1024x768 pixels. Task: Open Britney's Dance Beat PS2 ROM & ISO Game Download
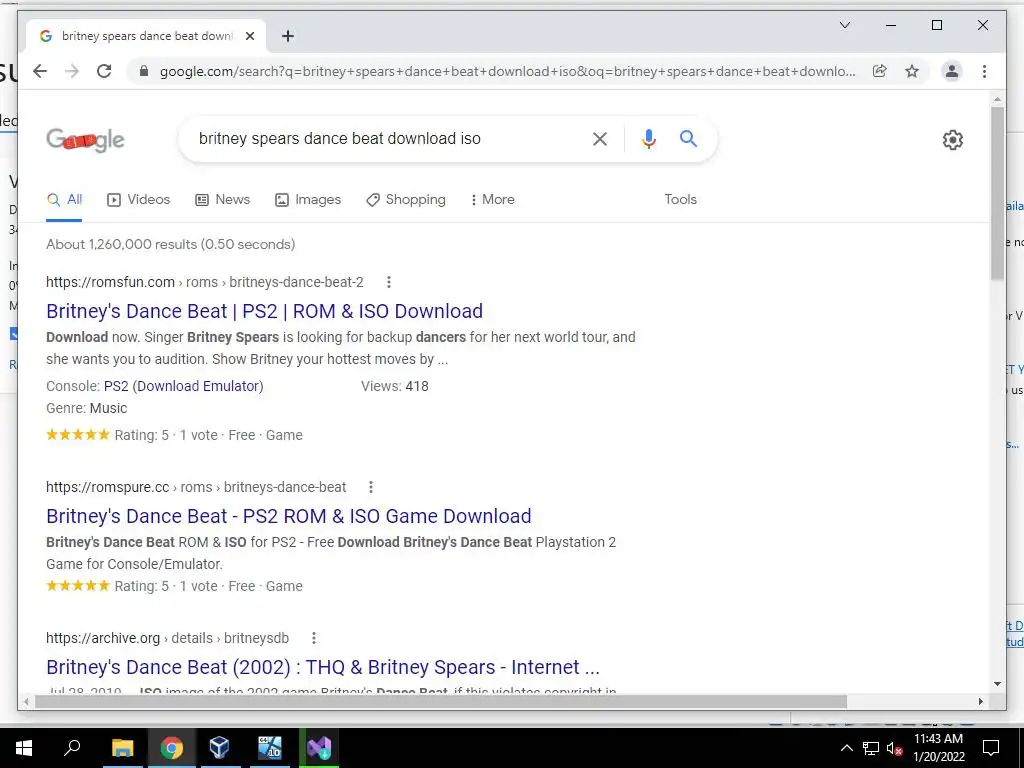pos(289,516)
